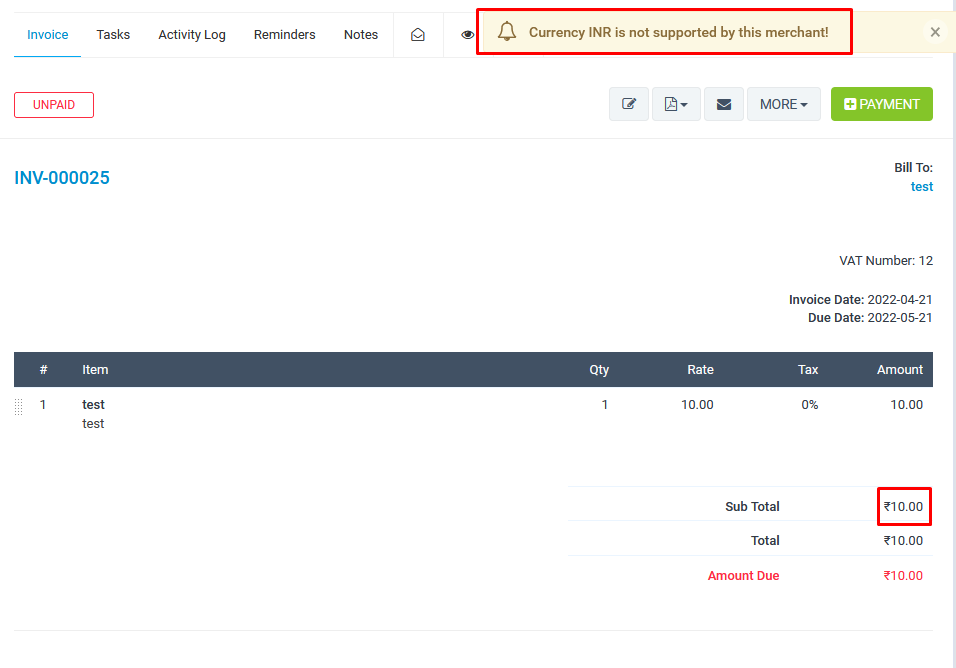
Task: Select the Invoice tab
Action: (48, 34)
